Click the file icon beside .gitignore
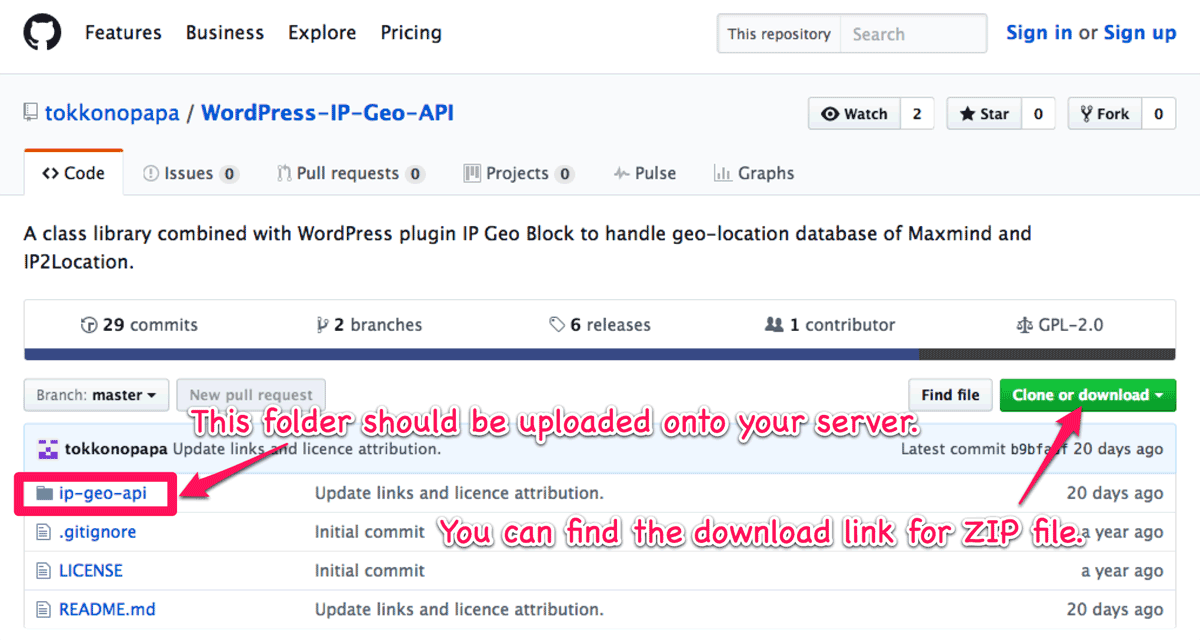The height and width of the screenshot is (640, 1200). pyautogui.click(x=43, y=532)
